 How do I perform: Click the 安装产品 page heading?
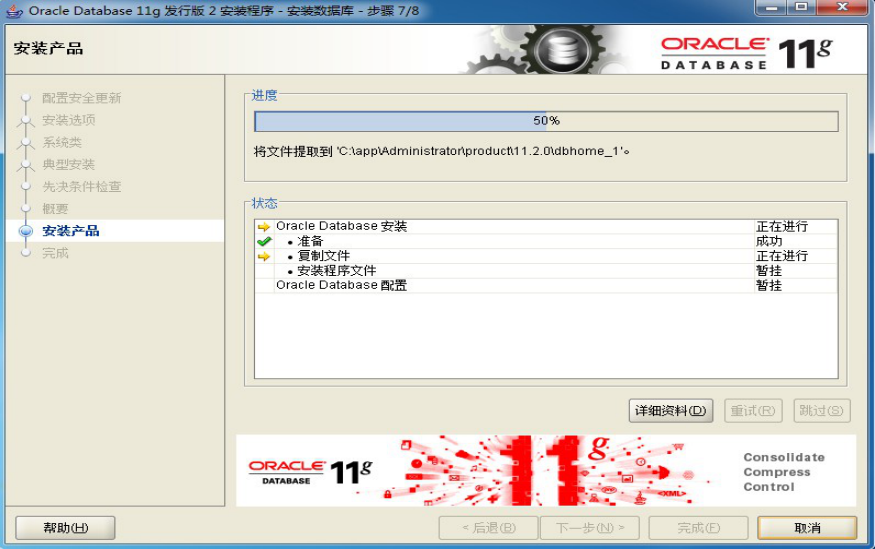(49, 49)
